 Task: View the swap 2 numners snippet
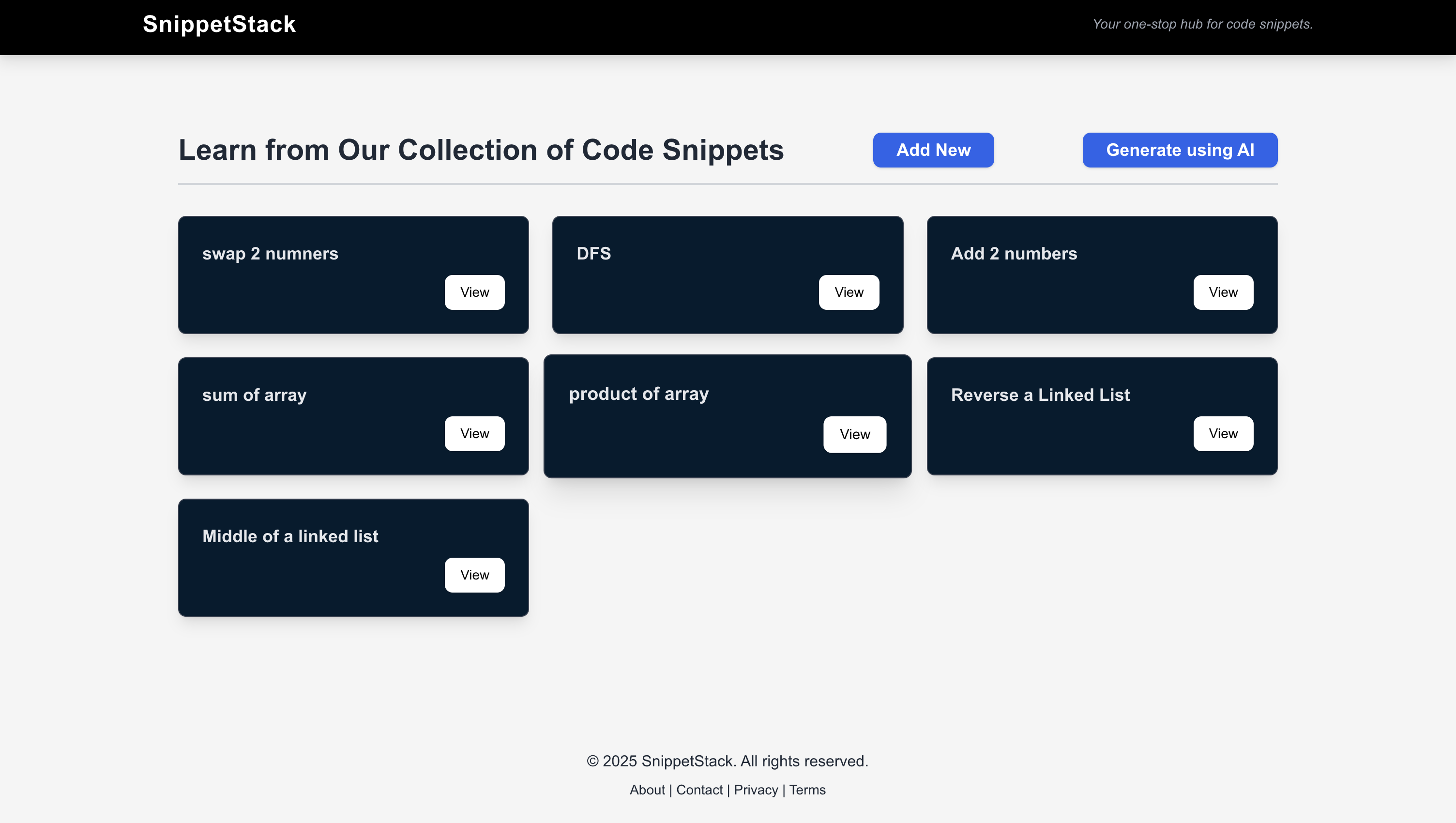[474, 292]
